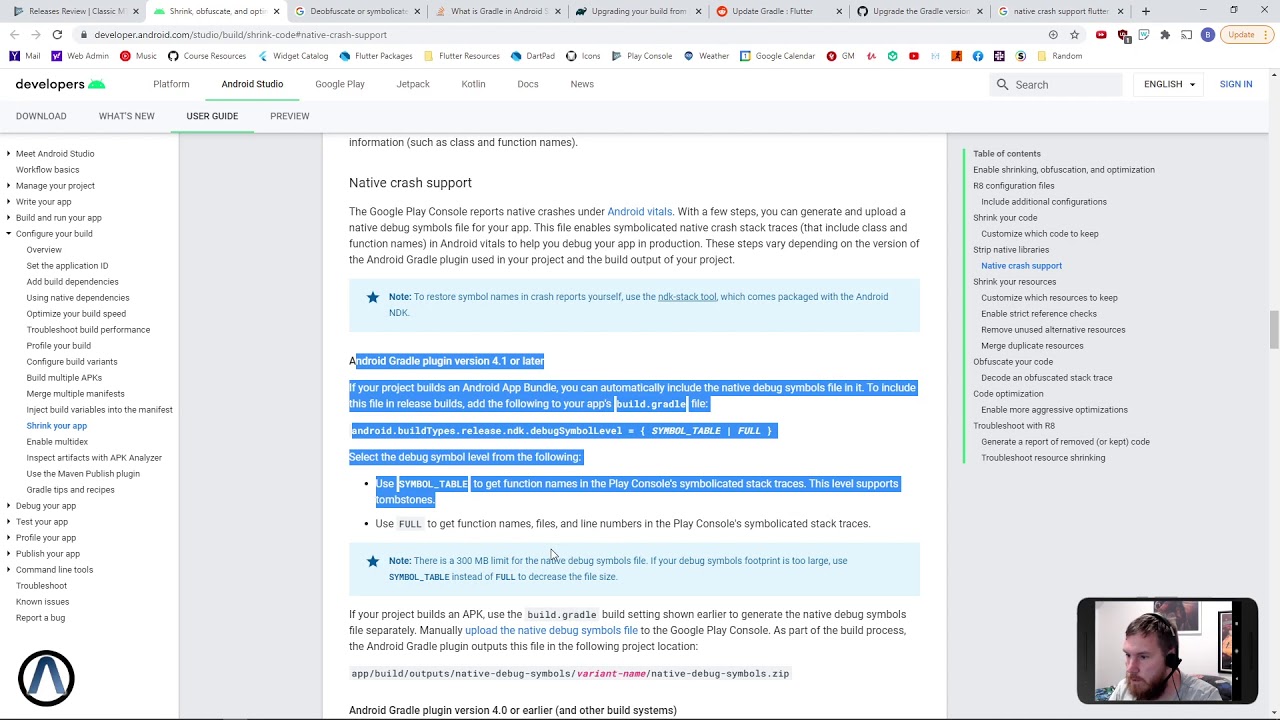Open the Weather bookmark
The height and width of the screenshot is (720, 1280).
pyautogui.click(x=706, y=56)
